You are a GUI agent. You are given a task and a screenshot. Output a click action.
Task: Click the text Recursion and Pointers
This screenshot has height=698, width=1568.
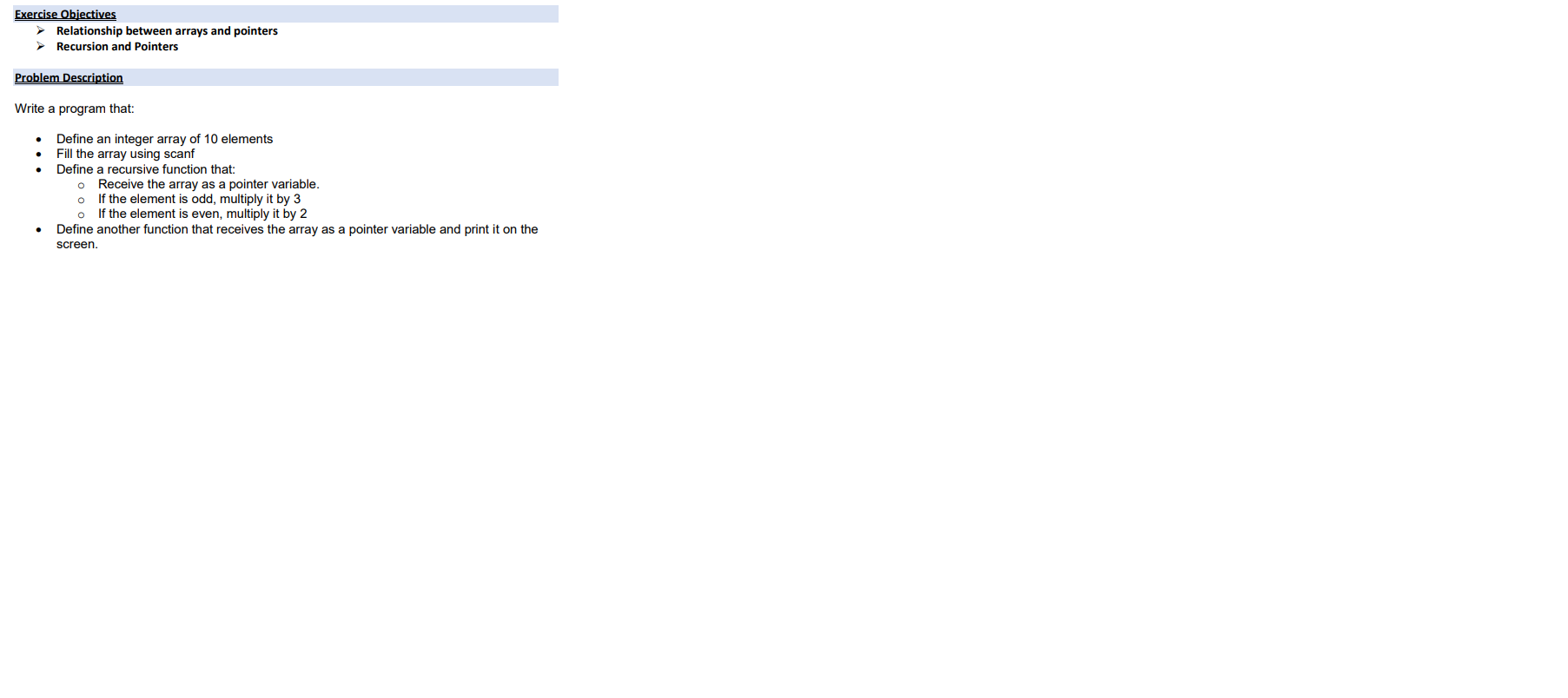pyautogui.click(x=117, y=46)
